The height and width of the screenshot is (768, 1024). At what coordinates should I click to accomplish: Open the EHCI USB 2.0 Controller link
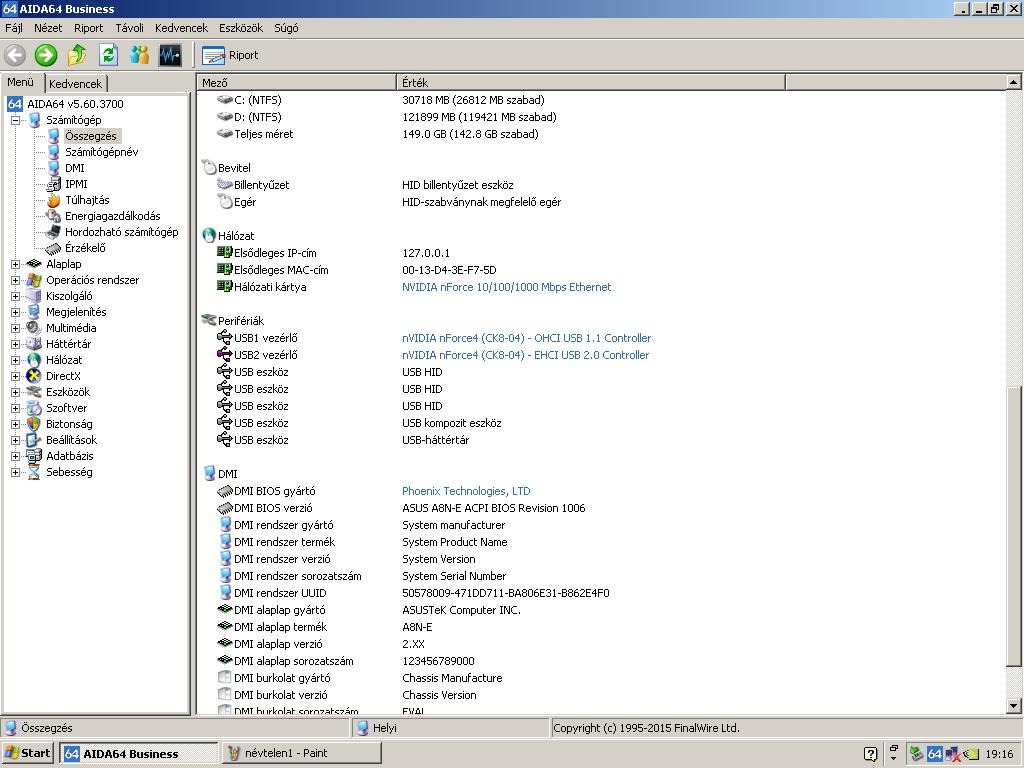(526, 355)
